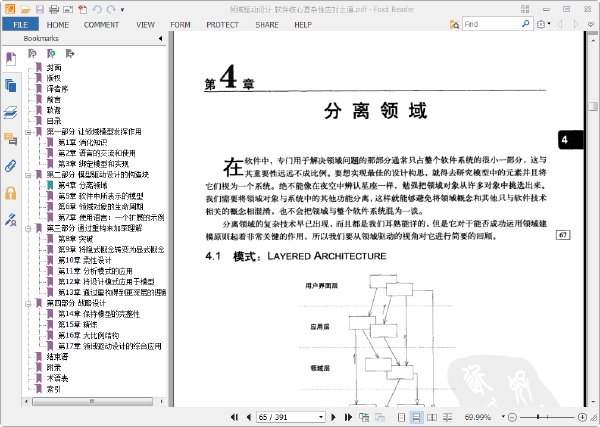Collapse the 第二部分 bookmark node
This screenshot has height=427, width=600.
[x=28, y=175]
